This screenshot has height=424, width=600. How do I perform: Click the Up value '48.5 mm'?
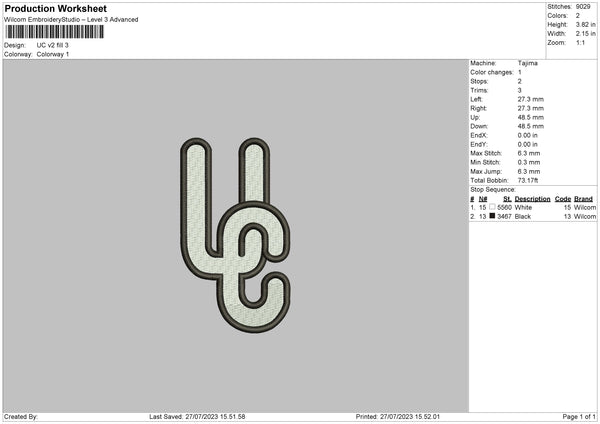(x=531, y=117)
